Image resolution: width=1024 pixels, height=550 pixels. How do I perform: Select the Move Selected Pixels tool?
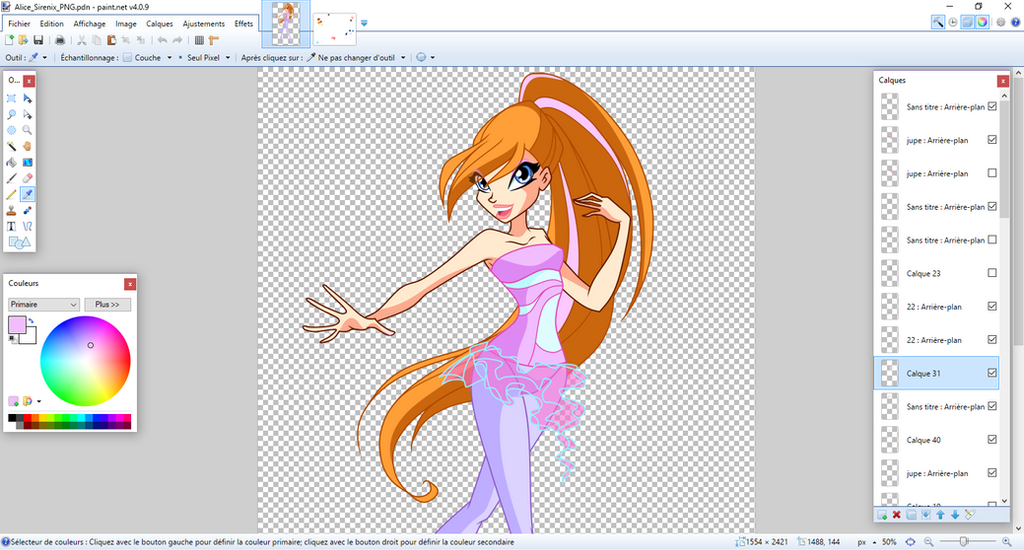(27, 98)
